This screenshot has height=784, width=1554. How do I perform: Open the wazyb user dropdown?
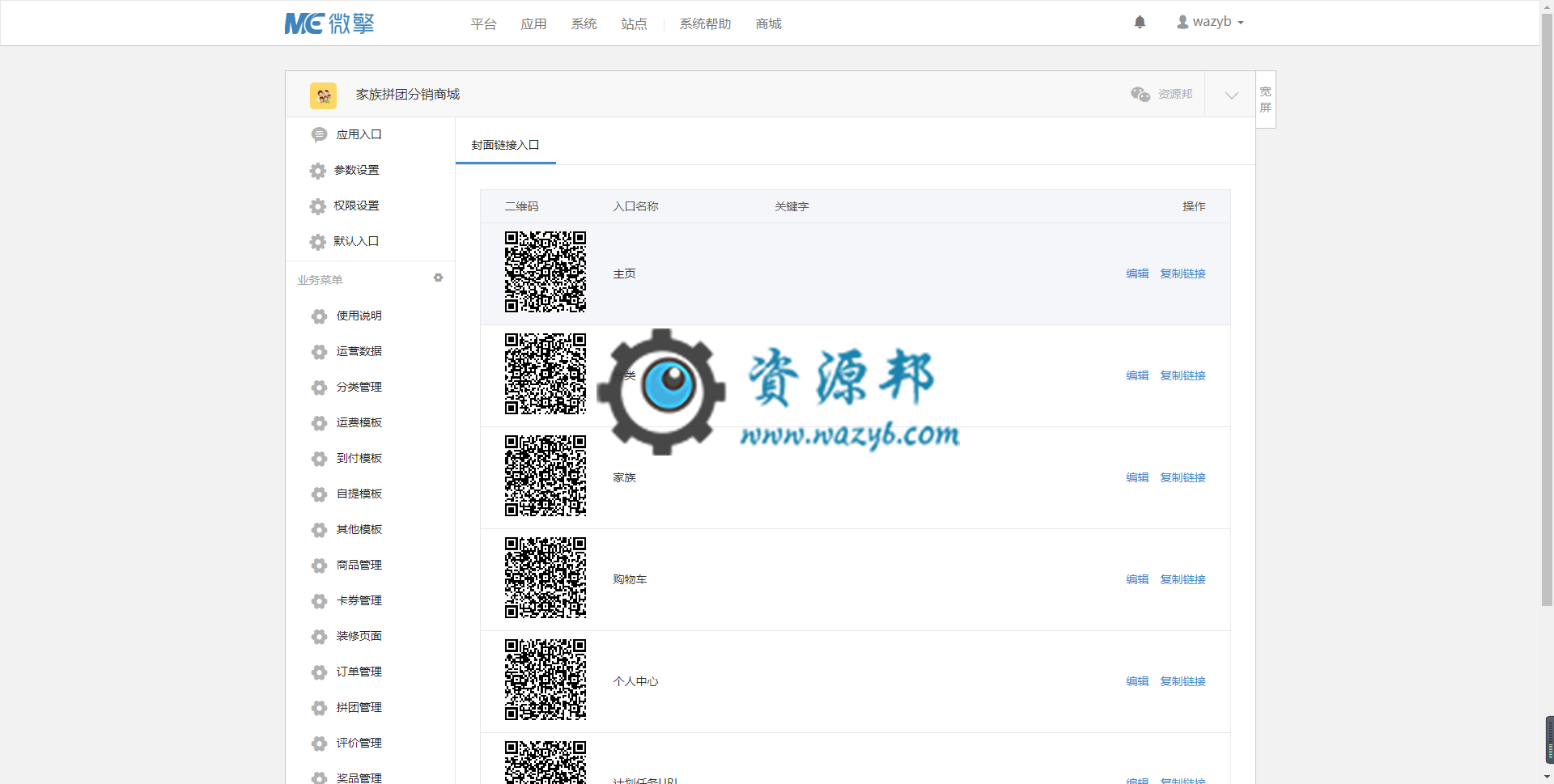[1210, 22]
